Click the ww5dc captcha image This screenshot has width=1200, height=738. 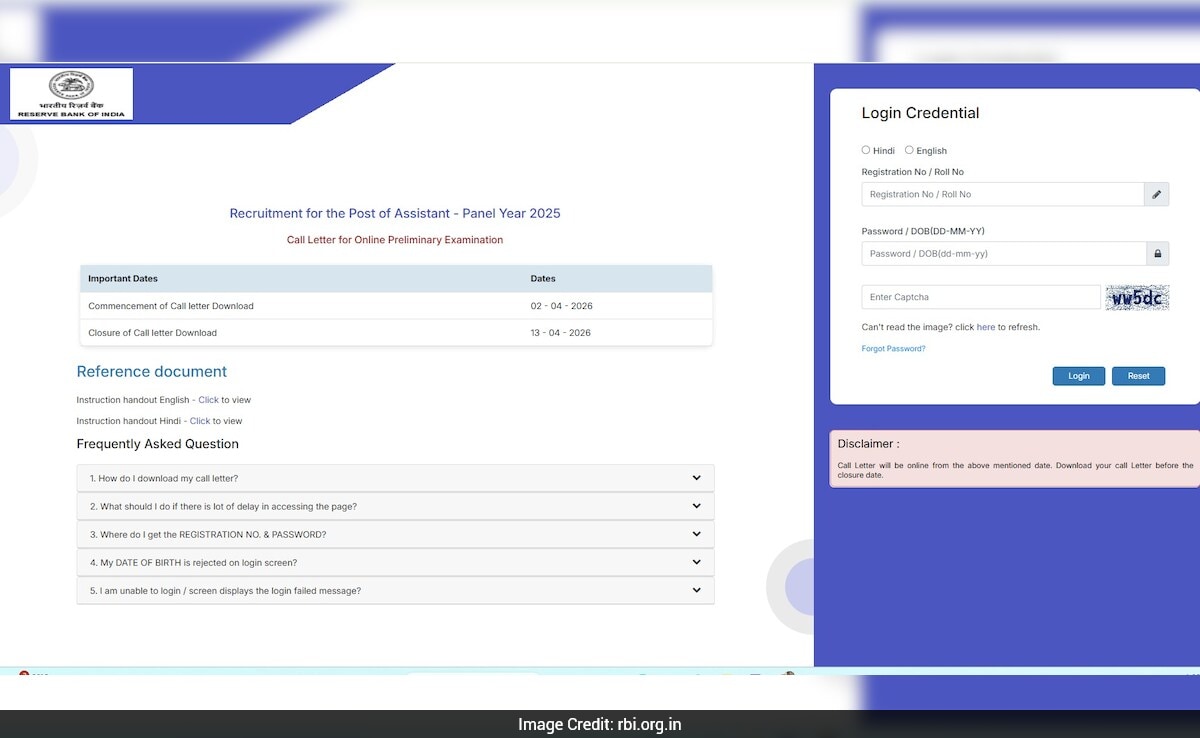click(x=1137, y=297)
